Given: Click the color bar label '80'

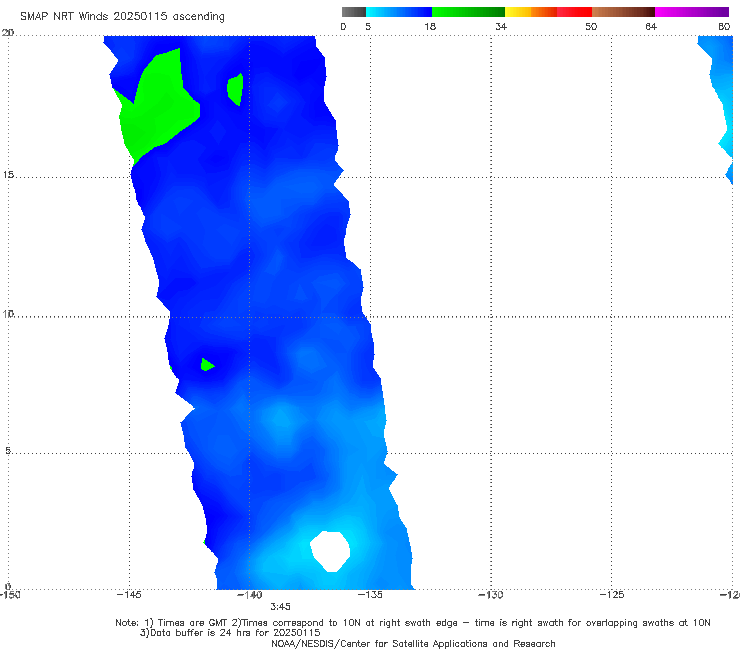Looking at the screenshot, I should pyautogui.click(x=724, y=26).
